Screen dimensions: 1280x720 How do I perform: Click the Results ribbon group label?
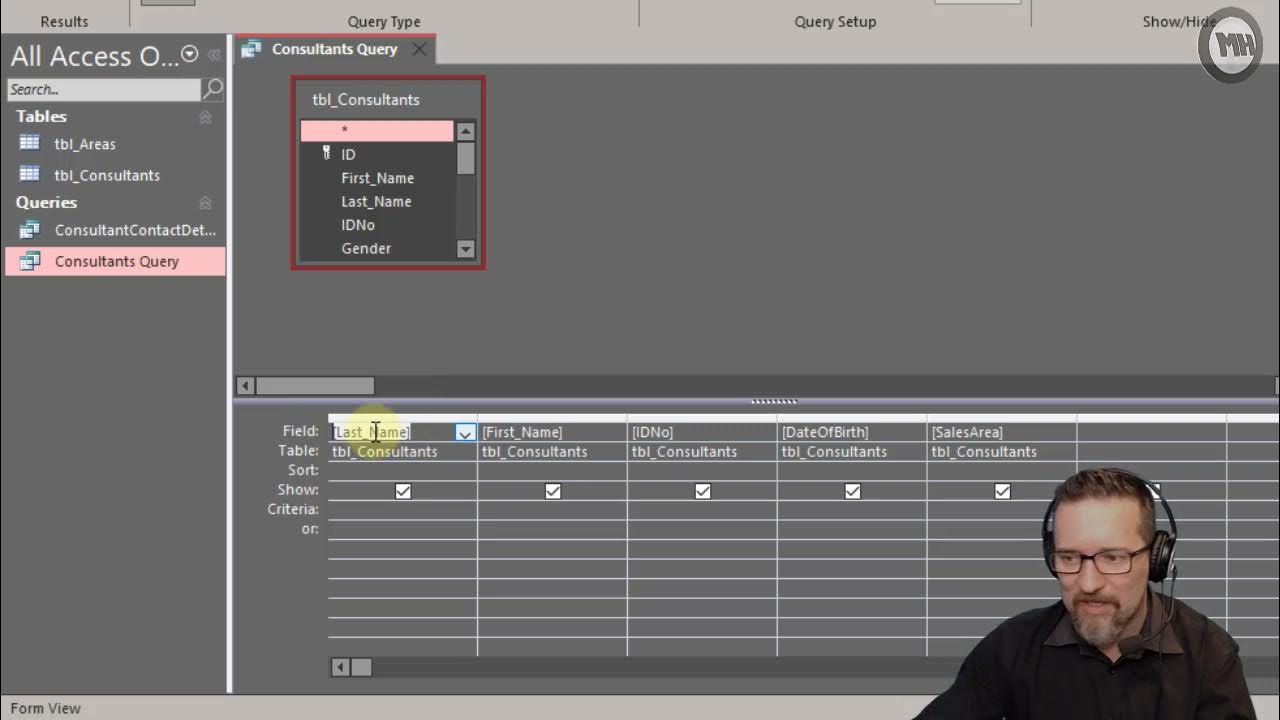64,21
